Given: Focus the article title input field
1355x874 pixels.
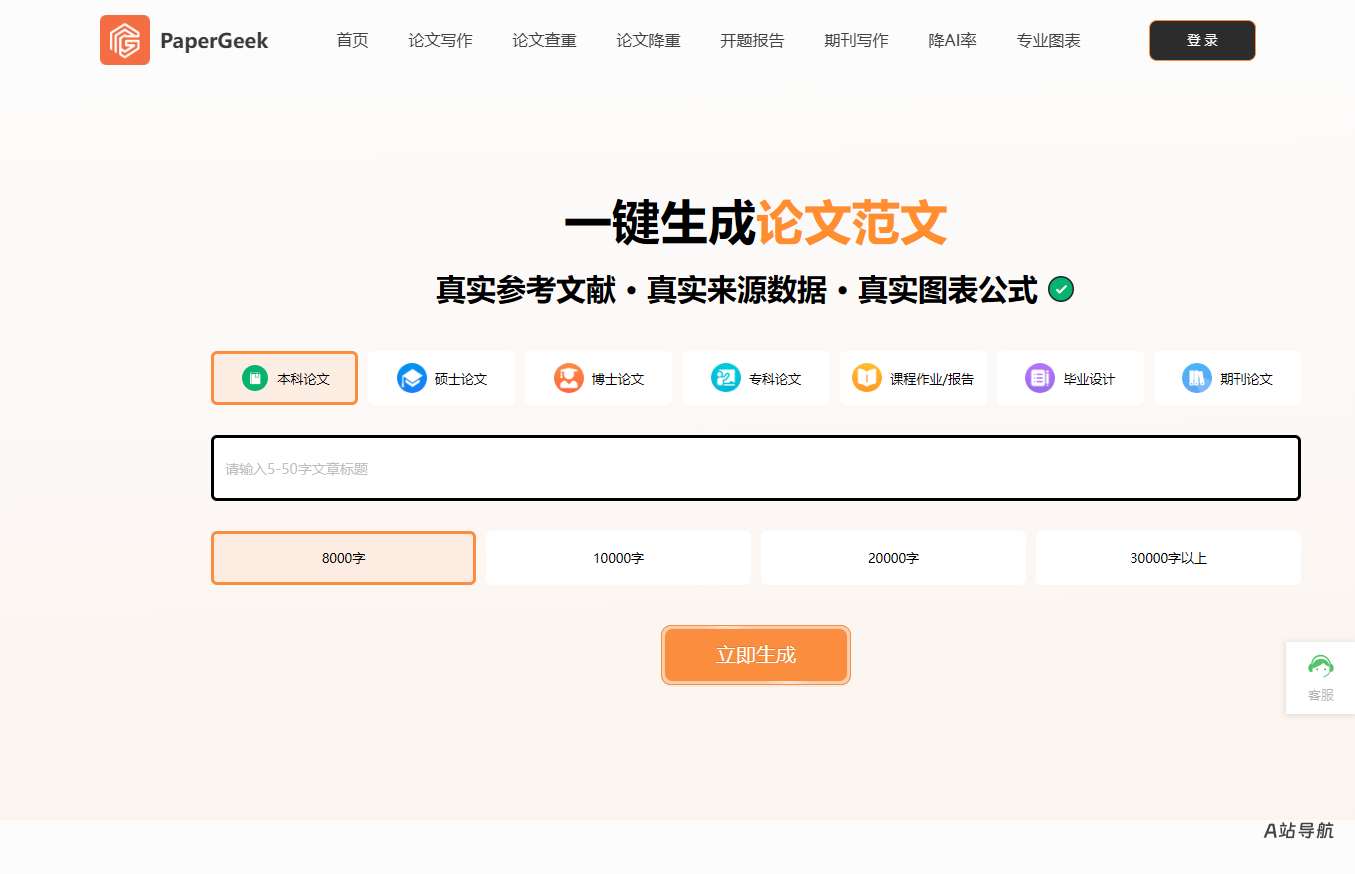Looking at the screenshot, I should coord(756,468).
